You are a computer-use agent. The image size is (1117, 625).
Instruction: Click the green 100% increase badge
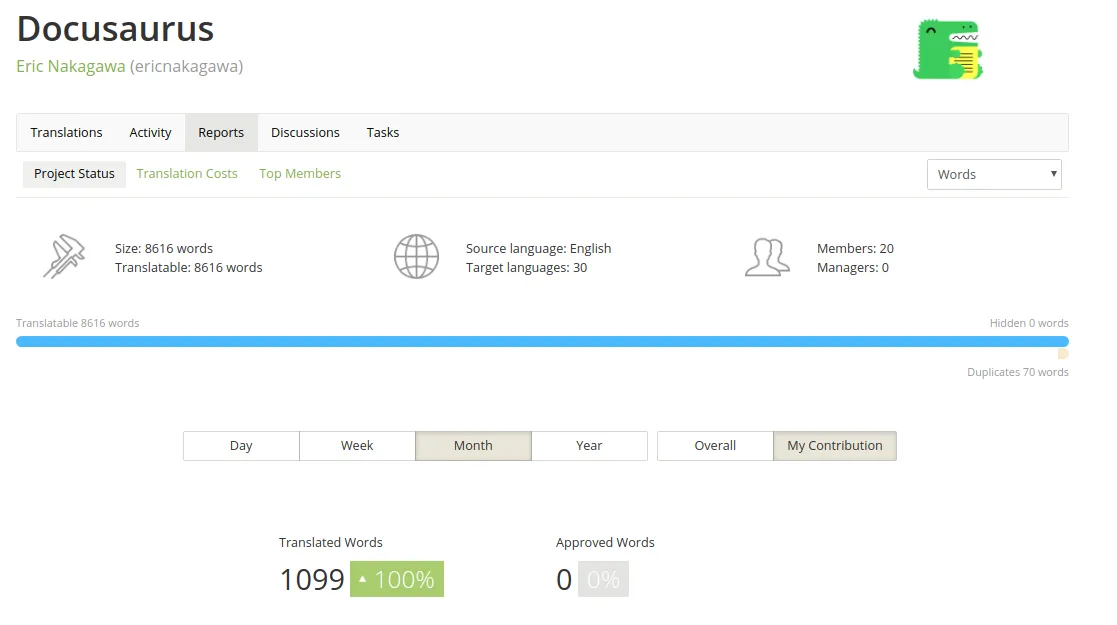(x=397, y=579)
